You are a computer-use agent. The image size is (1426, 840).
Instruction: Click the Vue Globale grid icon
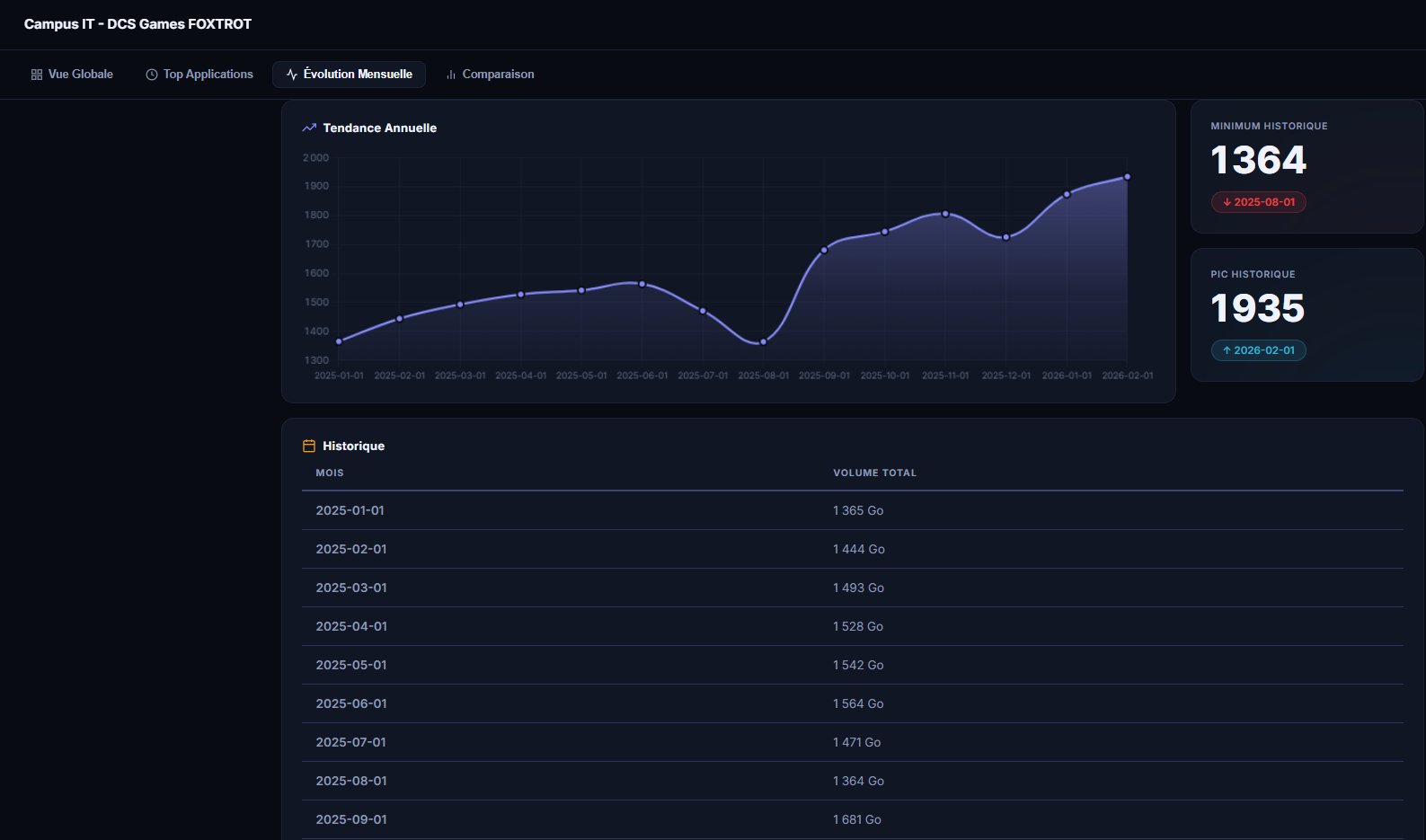pos(37,75)
